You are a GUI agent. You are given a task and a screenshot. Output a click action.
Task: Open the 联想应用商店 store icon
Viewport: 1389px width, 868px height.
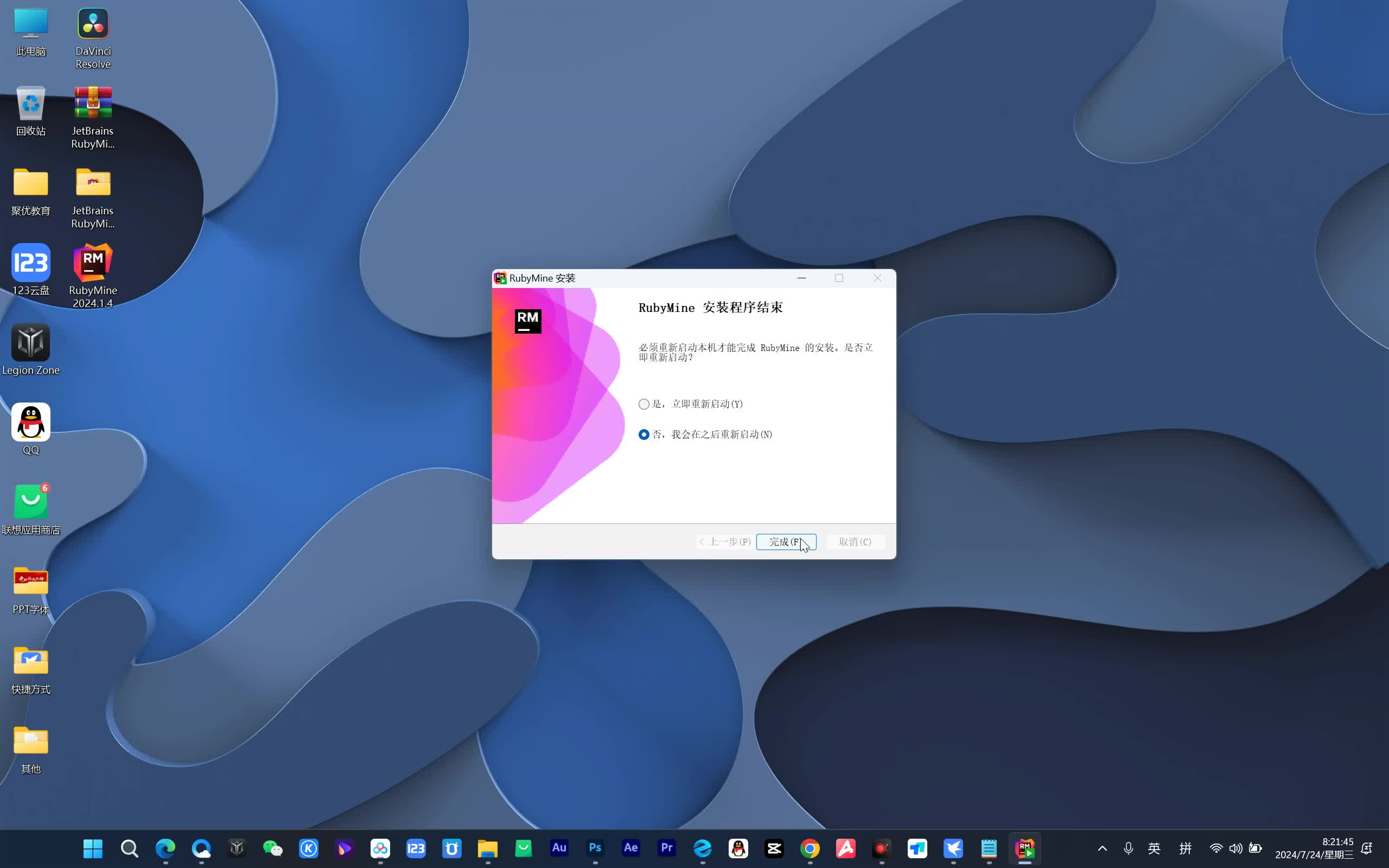pos(31,502)
